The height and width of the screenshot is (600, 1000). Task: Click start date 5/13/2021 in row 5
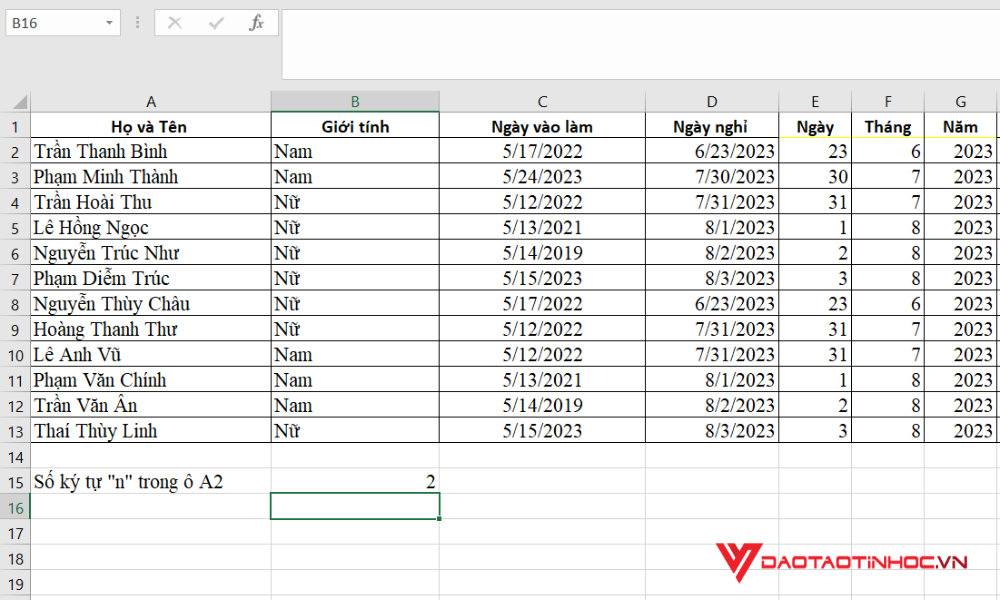pos(542,228)
